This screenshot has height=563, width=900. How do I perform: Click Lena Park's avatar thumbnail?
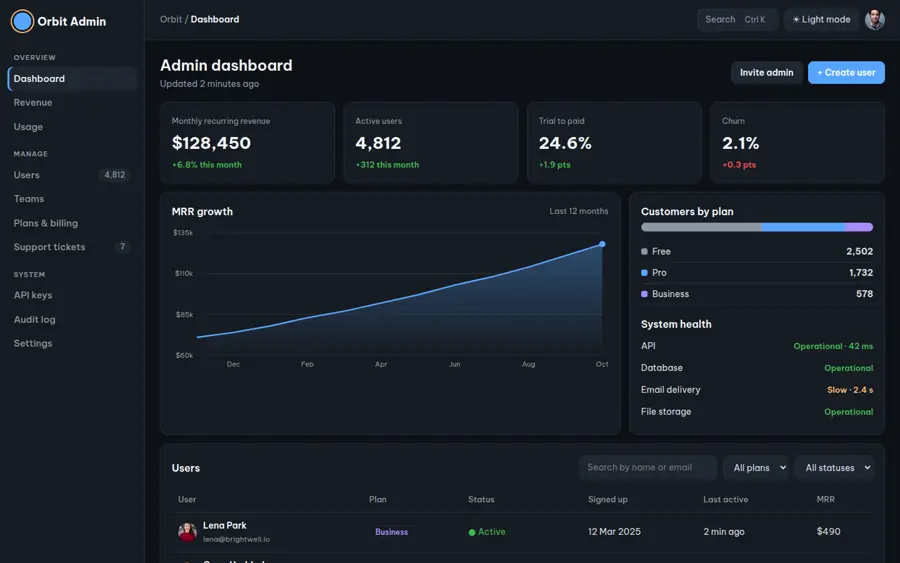(x=187, y=532)
